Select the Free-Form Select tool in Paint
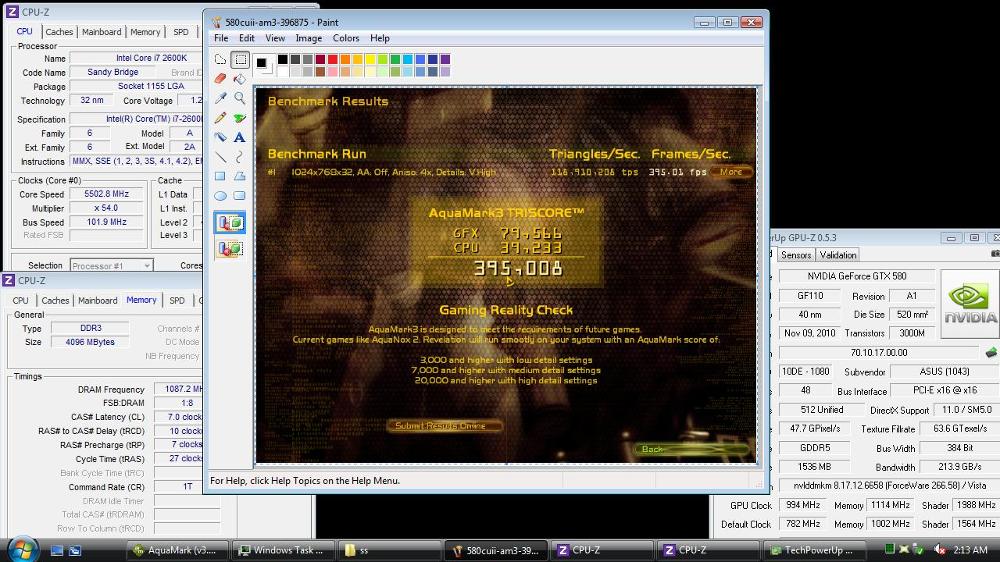 point(221,60)
